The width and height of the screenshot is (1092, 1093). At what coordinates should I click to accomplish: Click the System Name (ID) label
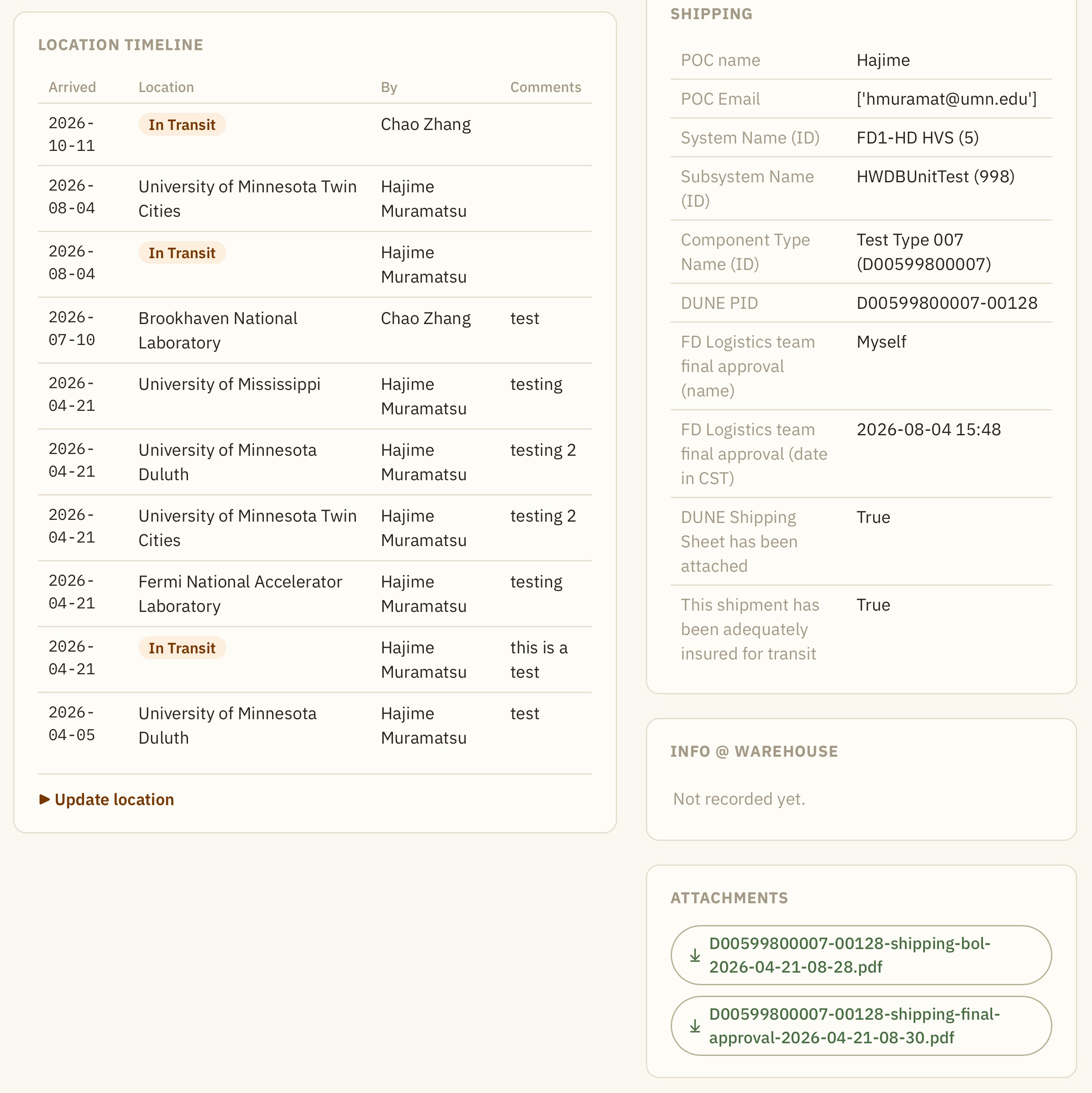point(750,137)
